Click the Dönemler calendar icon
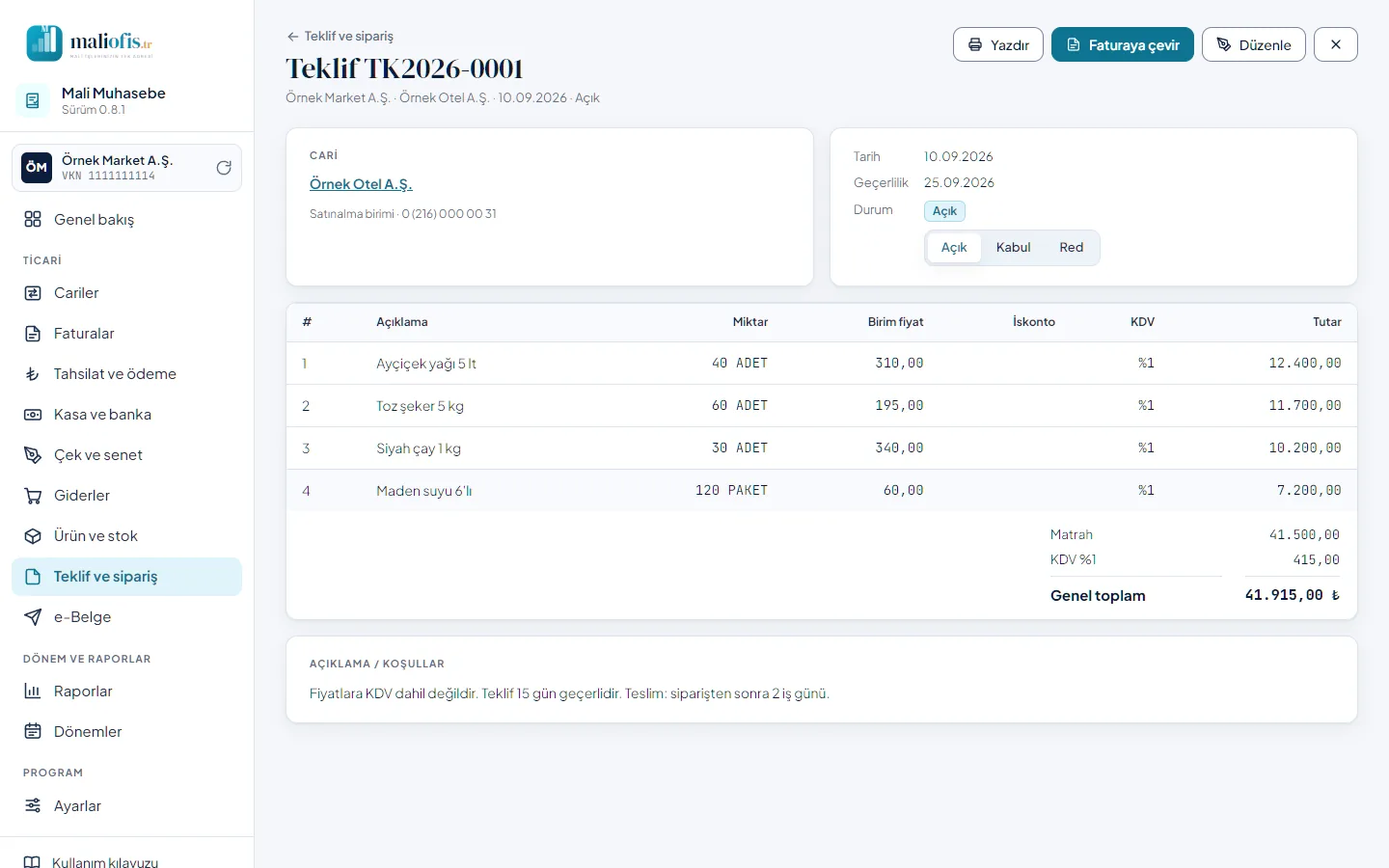This screenshot has width=1389, height=868. (x=33, y=732)
